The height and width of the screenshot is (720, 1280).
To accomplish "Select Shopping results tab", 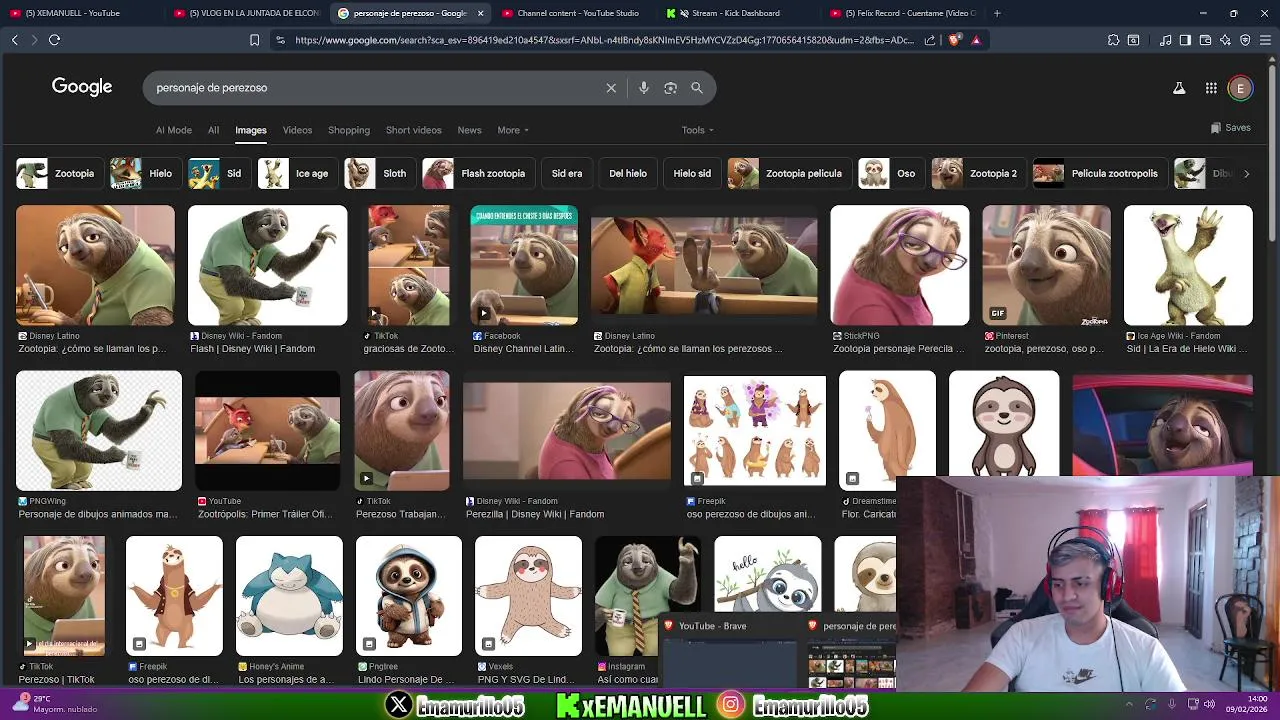I will tap(349, 130).
